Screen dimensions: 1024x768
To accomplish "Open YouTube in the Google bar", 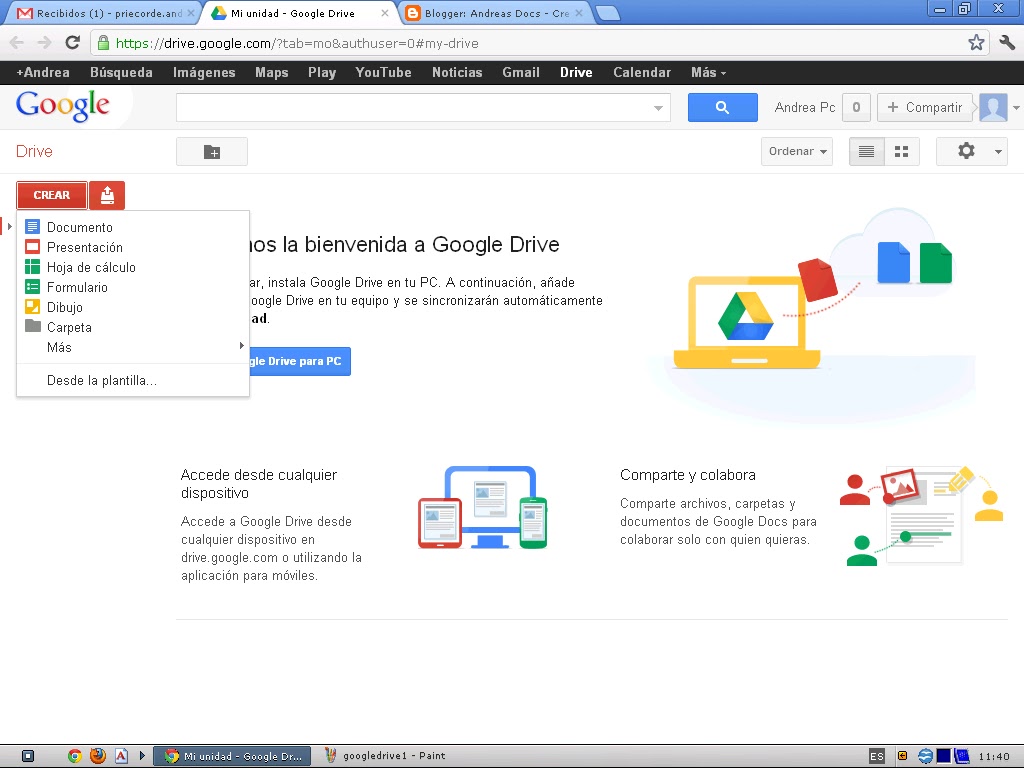I will point(383,72).
